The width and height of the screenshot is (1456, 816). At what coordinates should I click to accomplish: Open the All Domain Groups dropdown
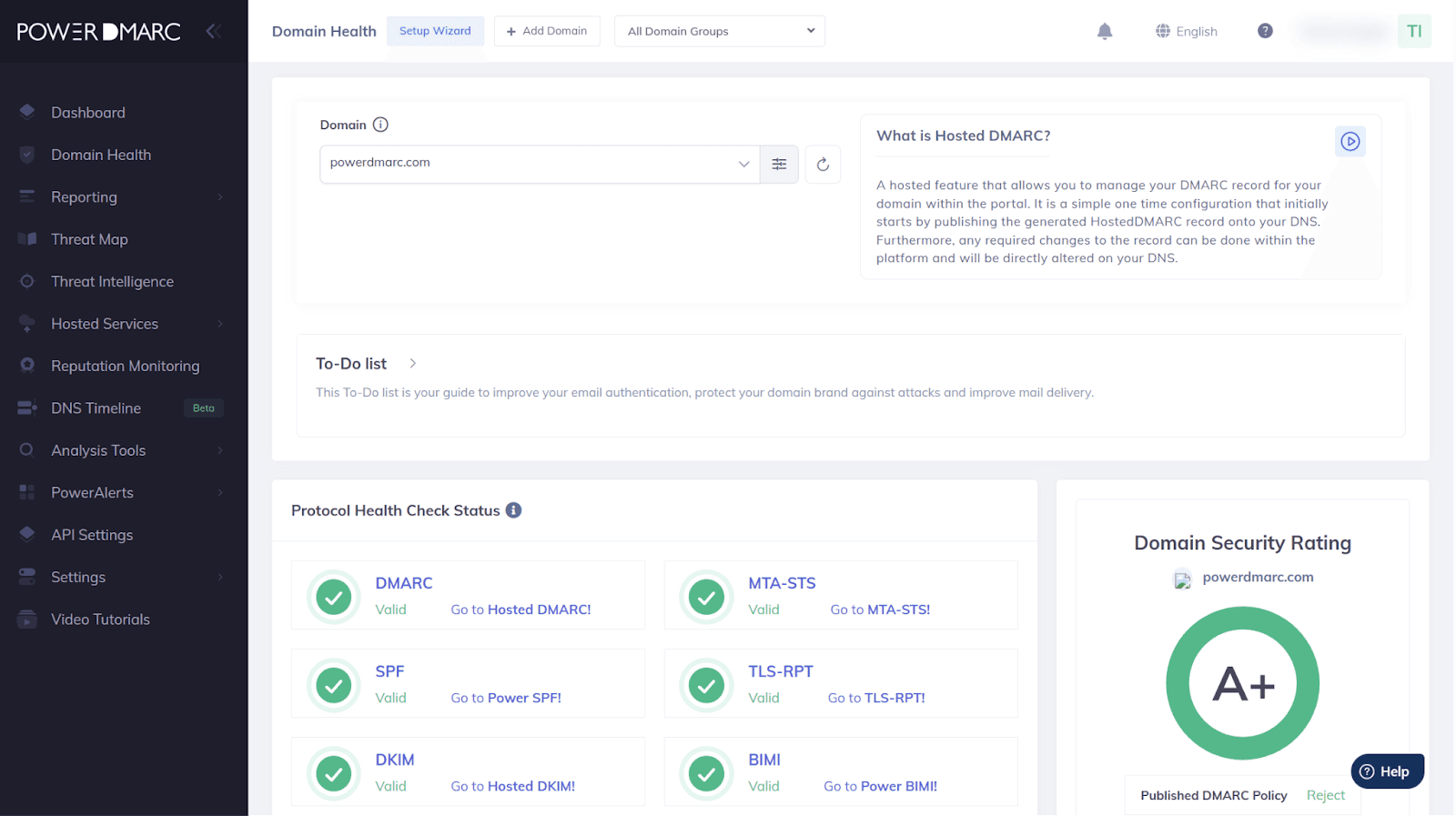pyautogui.click(x=720, y=31)
